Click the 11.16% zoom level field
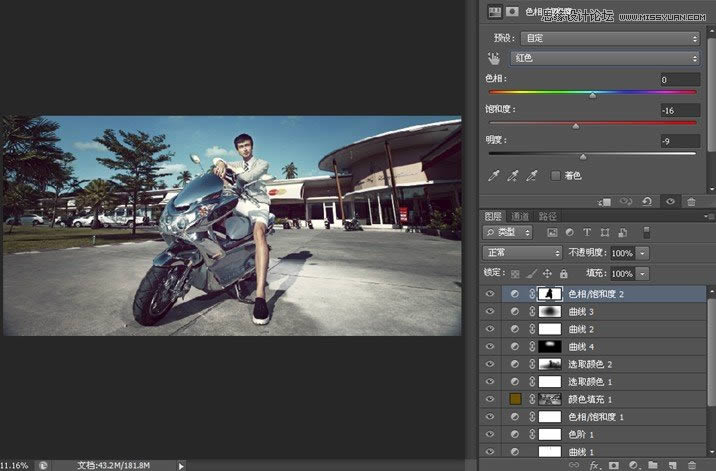This screenshot has height=471, width=716. coord(15,466)
